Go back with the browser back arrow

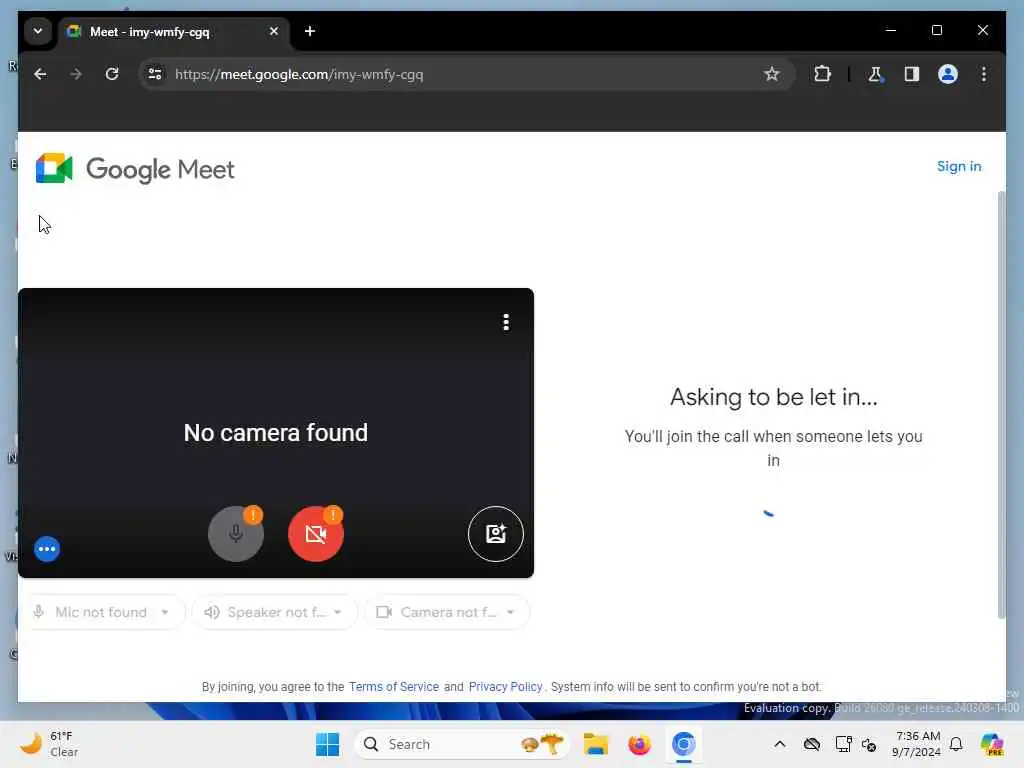coord(40,74)
